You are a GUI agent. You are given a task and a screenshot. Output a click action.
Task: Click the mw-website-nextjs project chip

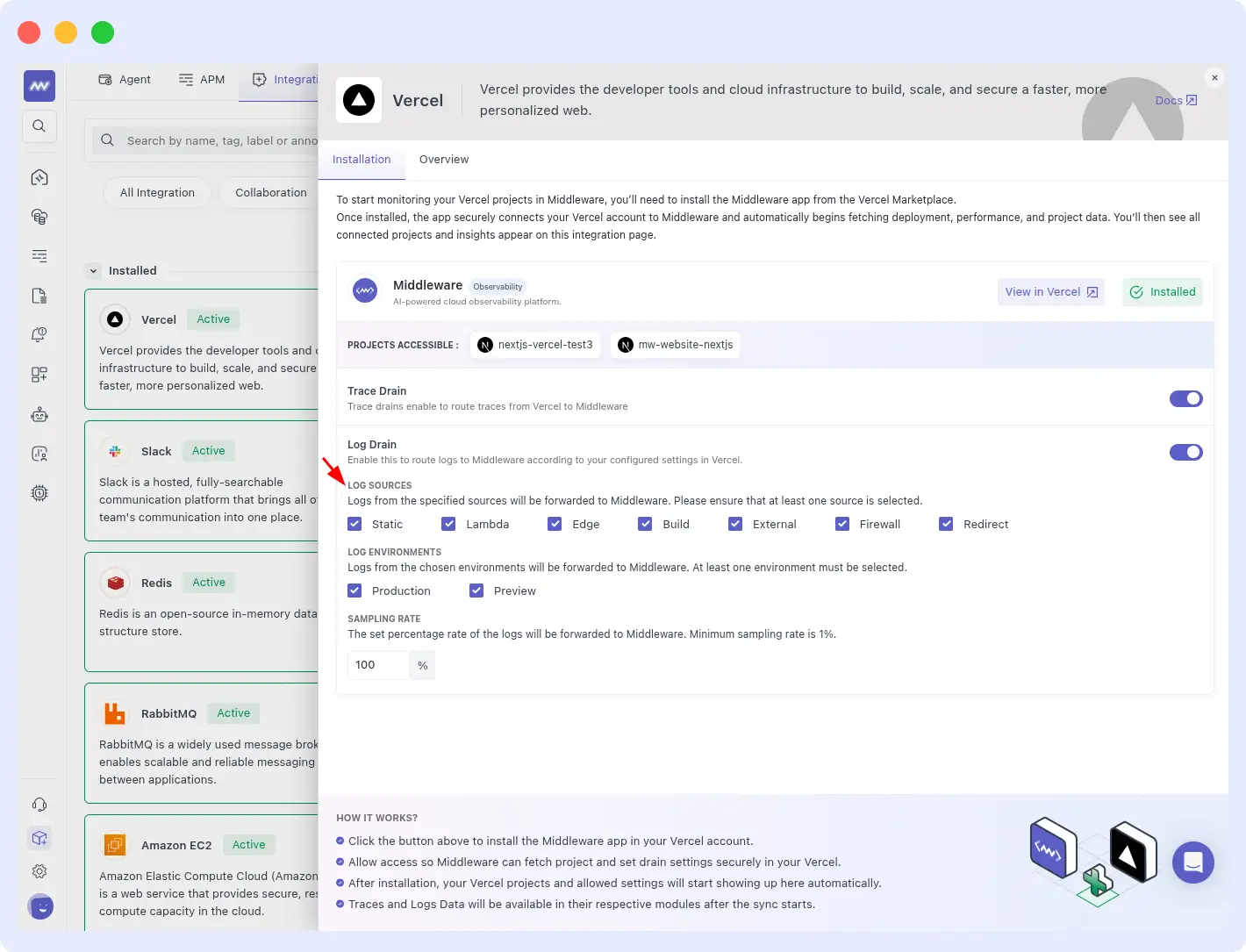click(676, 345)
